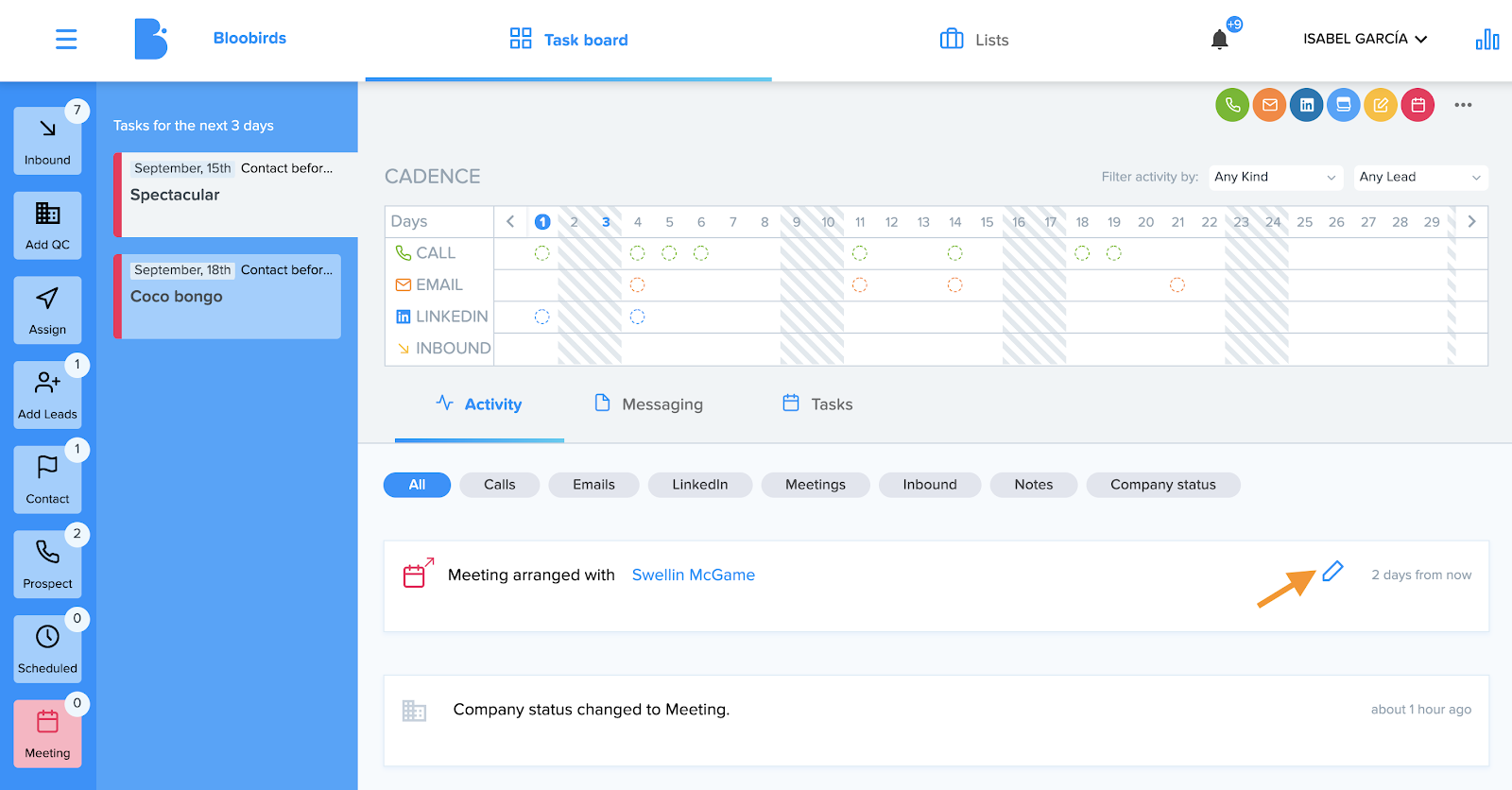Open the hamburger menu
This screenshot has width=1512, height=790.
(66, 39)
